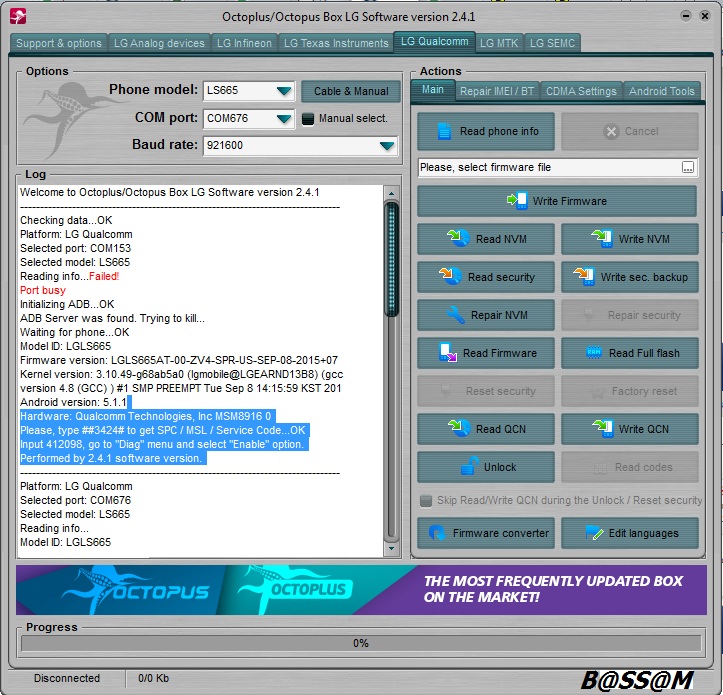Close the Octoplus window
Screen dimensions: 723x695
(705, 16)
